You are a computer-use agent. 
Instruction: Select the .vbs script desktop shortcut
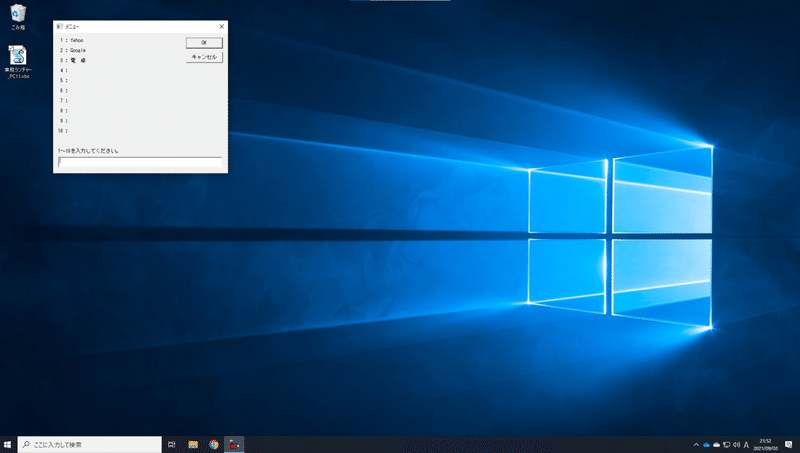[x=18, y=62]
